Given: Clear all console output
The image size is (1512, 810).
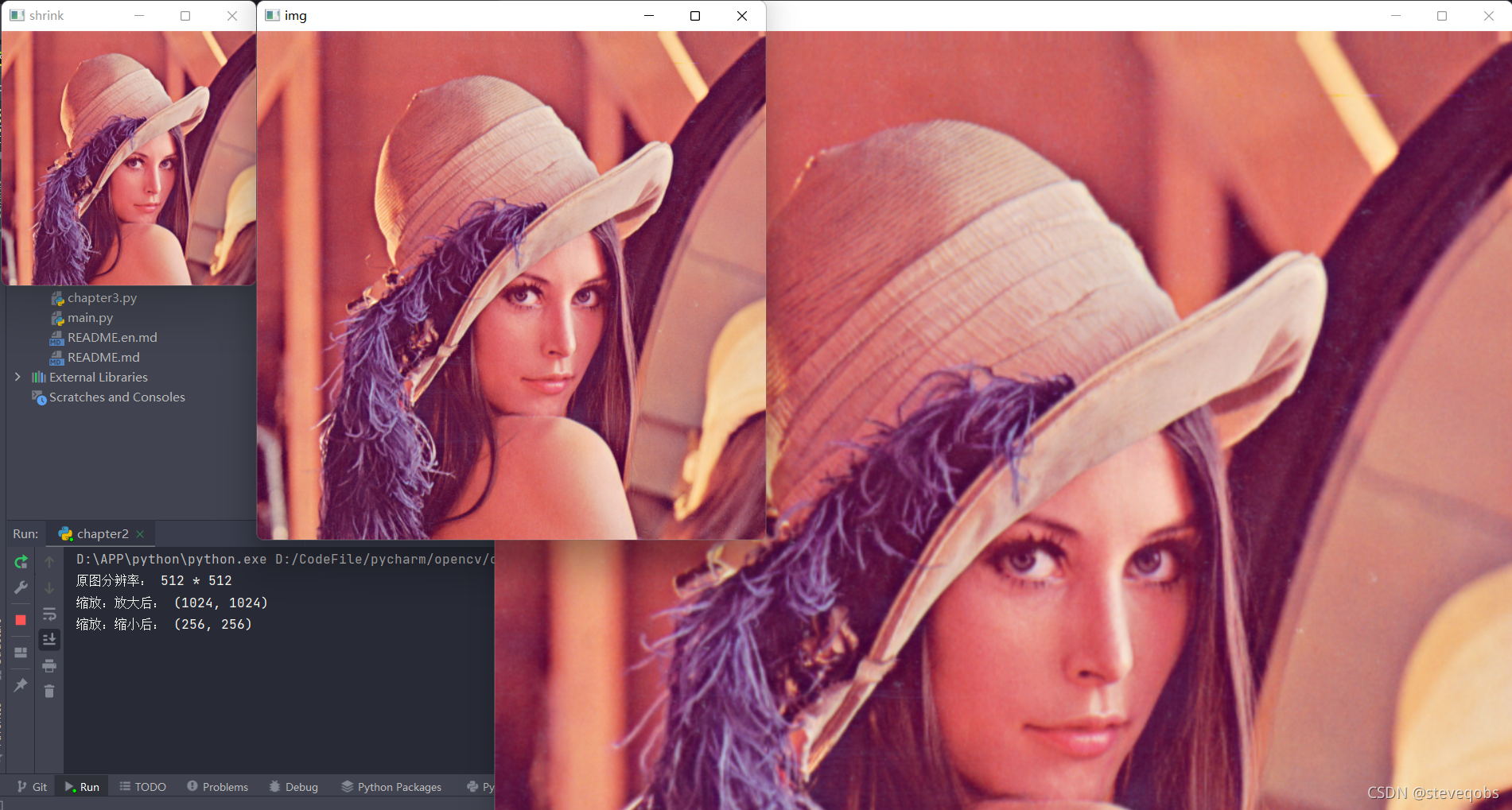Looking at the screenshot, I should pyautogui.click(x=49, y=691).
